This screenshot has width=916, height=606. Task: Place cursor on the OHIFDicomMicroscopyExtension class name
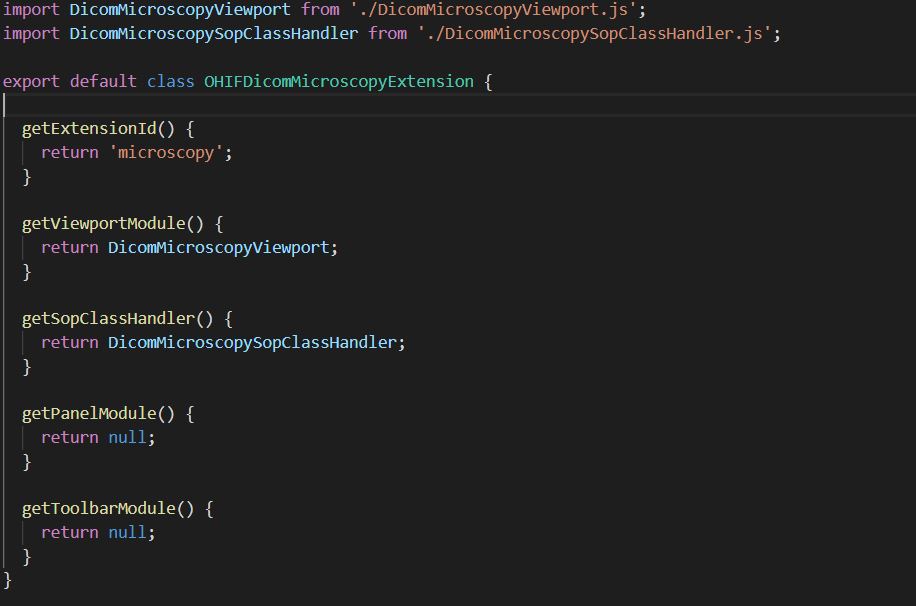[339, 81]
